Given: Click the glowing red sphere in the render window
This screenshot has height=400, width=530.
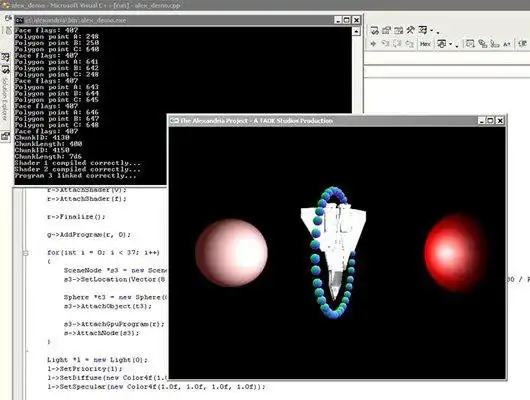Looking at the screenshot, I should click(455, 252).
